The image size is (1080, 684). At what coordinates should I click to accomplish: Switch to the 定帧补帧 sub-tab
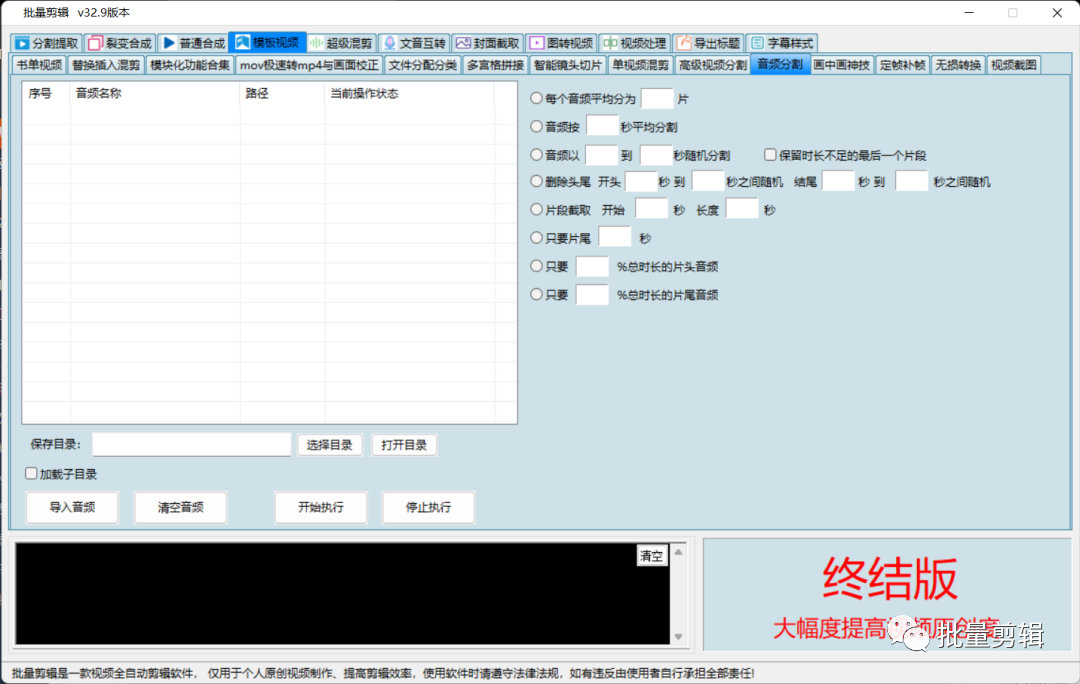click(902, 65)
